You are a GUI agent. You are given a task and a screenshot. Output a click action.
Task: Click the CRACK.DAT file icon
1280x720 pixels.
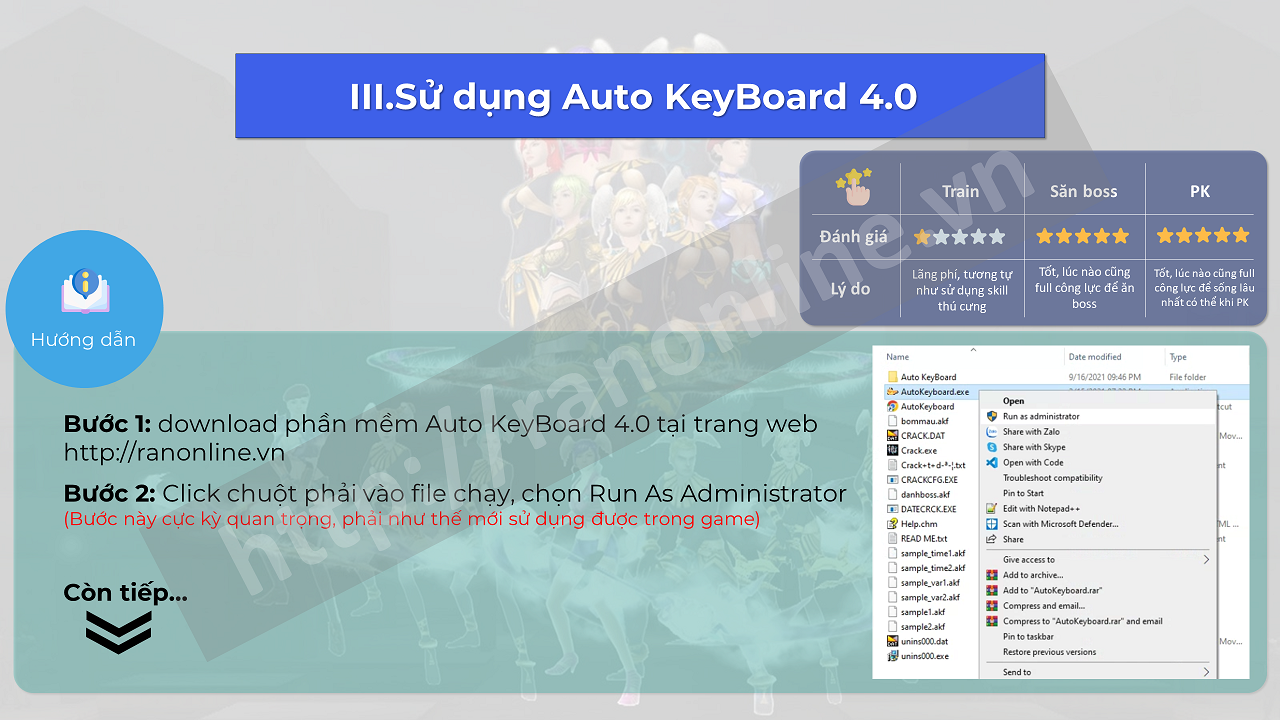pyautogui.click(x=892, y=436)
